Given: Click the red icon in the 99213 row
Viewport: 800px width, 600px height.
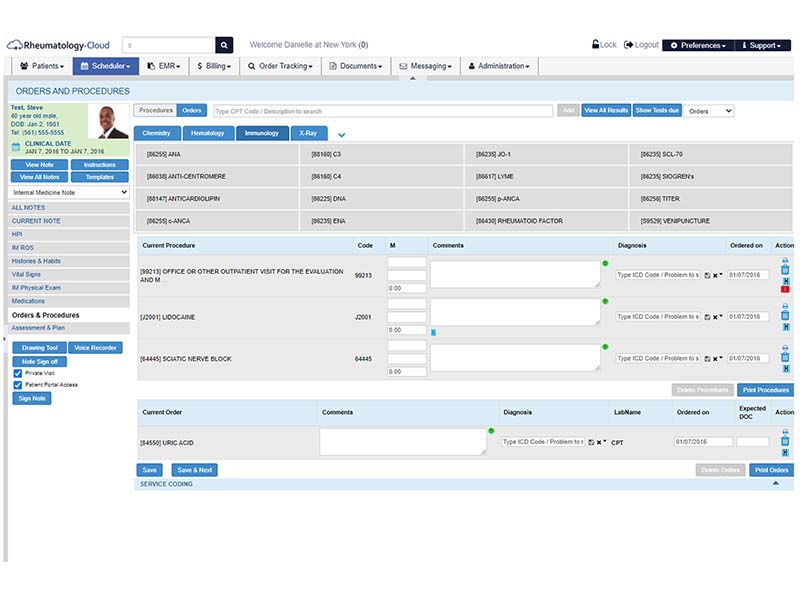Looking at the screenshot, I should tap(785, 289).
